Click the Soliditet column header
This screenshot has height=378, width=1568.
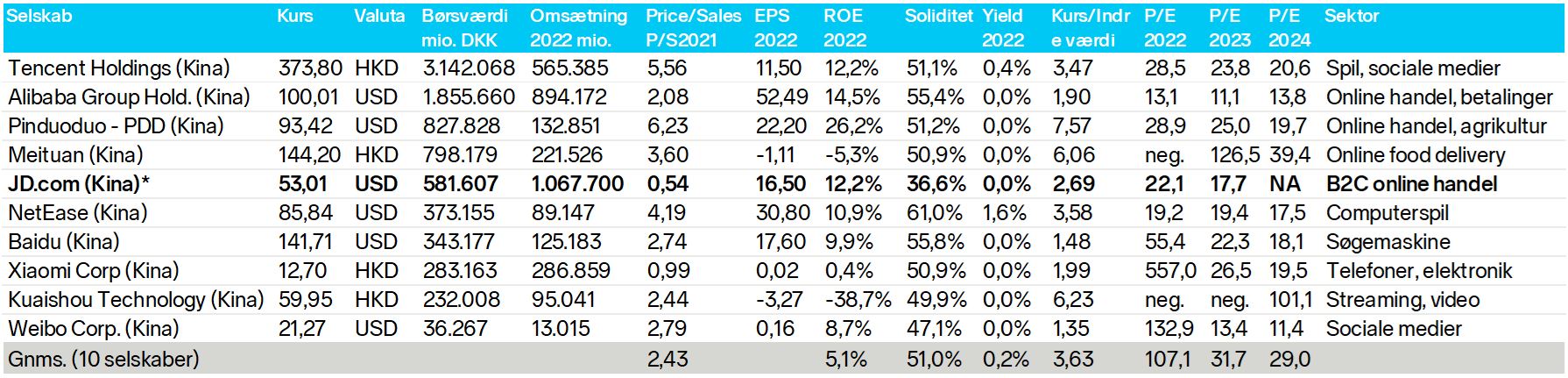click(939, 16)
